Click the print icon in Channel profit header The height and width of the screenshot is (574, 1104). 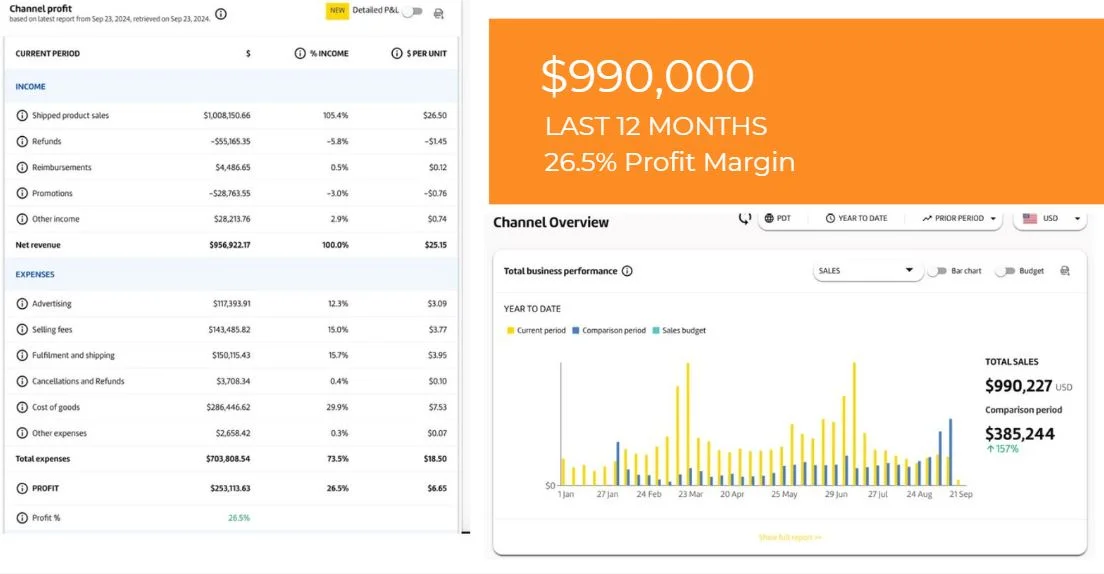coord(438,13)
